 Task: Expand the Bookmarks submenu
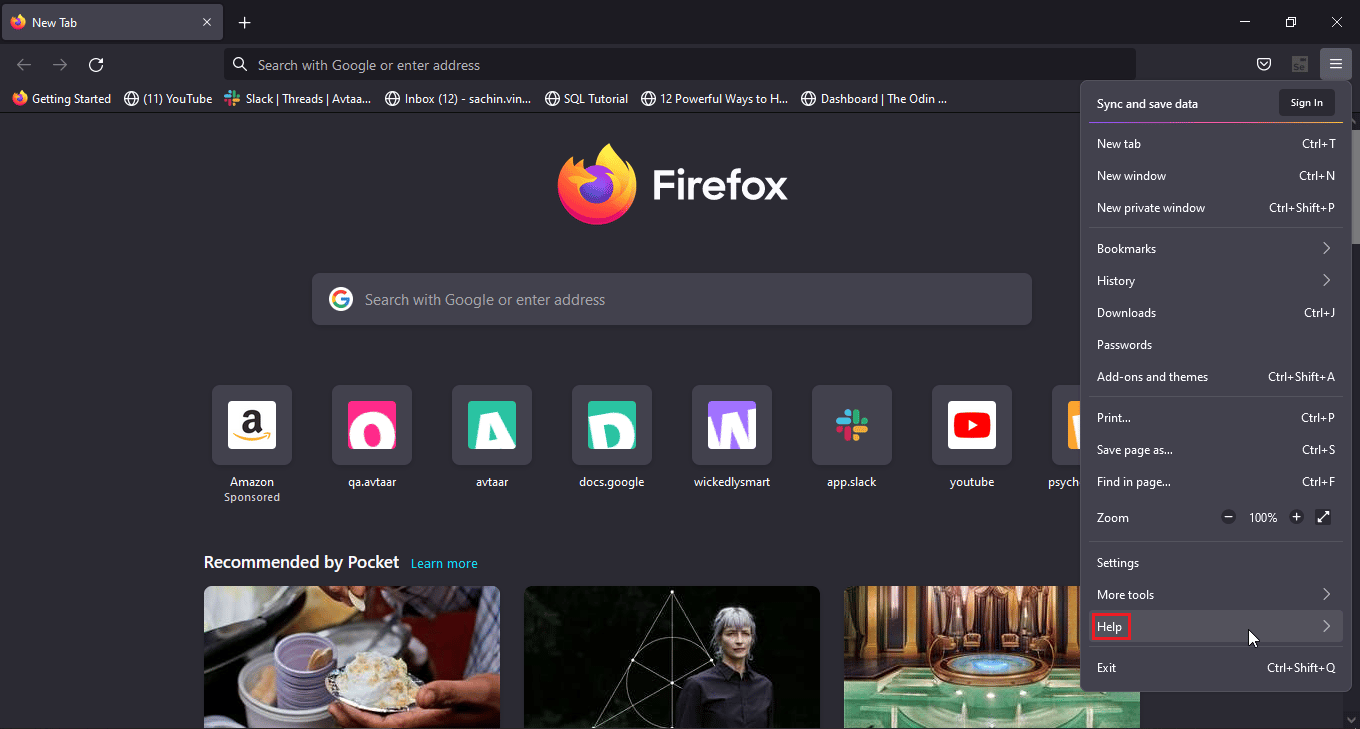pyautogui.click(x=1215, y=248)
